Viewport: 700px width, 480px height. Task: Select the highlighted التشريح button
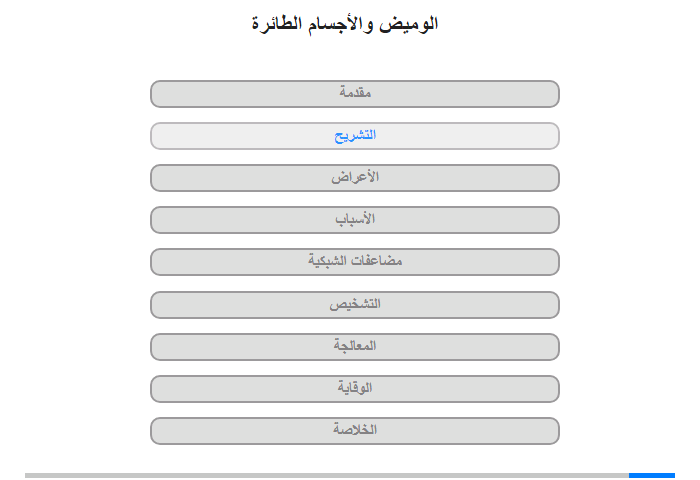[x=354, y=136]
